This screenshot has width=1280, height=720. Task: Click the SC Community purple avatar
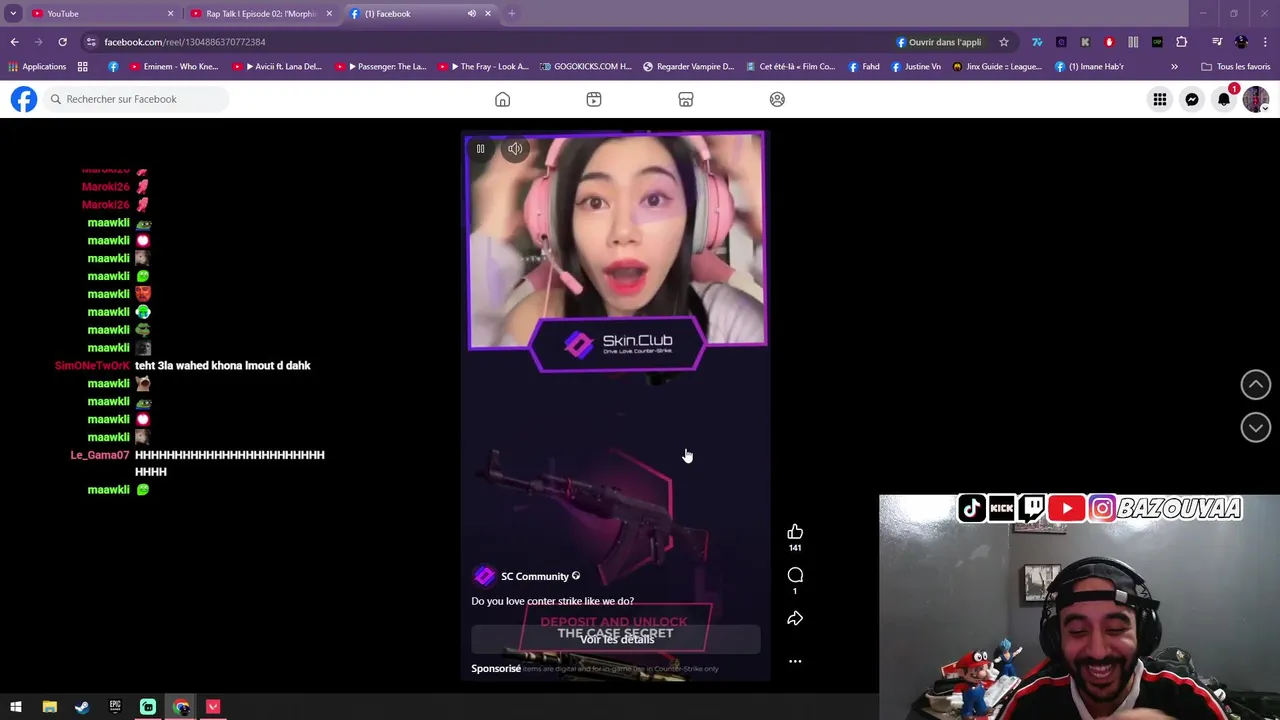(x=484, y=576)
